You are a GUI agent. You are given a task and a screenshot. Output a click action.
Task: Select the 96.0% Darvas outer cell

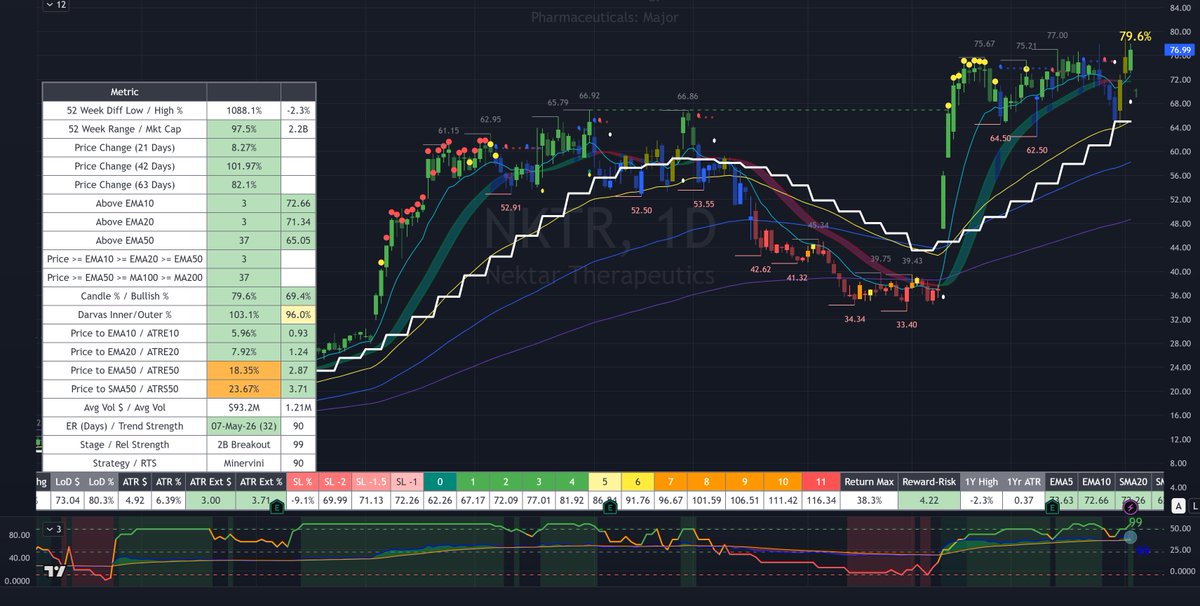298,314
